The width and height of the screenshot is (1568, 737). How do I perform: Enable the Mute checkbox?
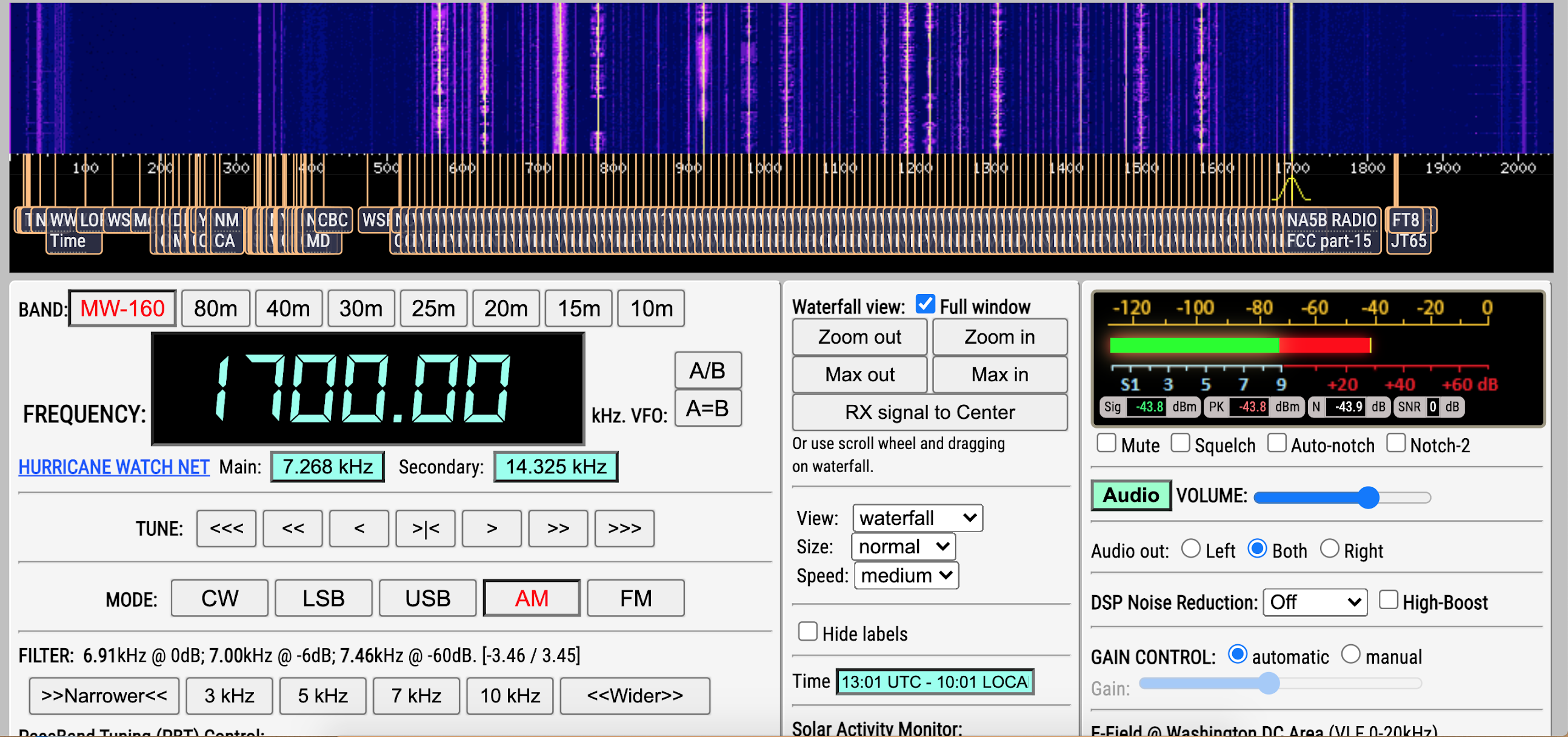tap(1106, 443)
